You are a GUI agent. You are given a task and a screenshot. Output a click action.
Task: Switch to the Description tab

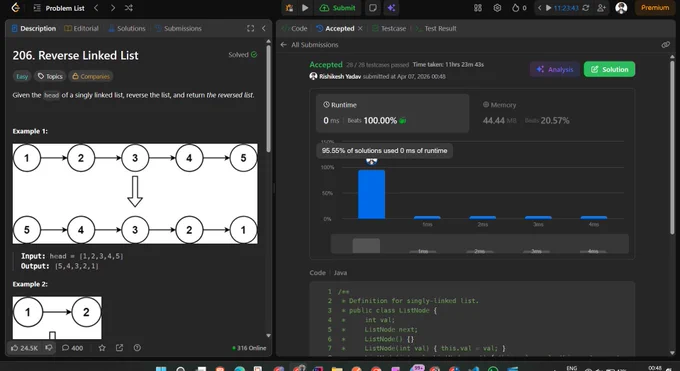[33, 28]
